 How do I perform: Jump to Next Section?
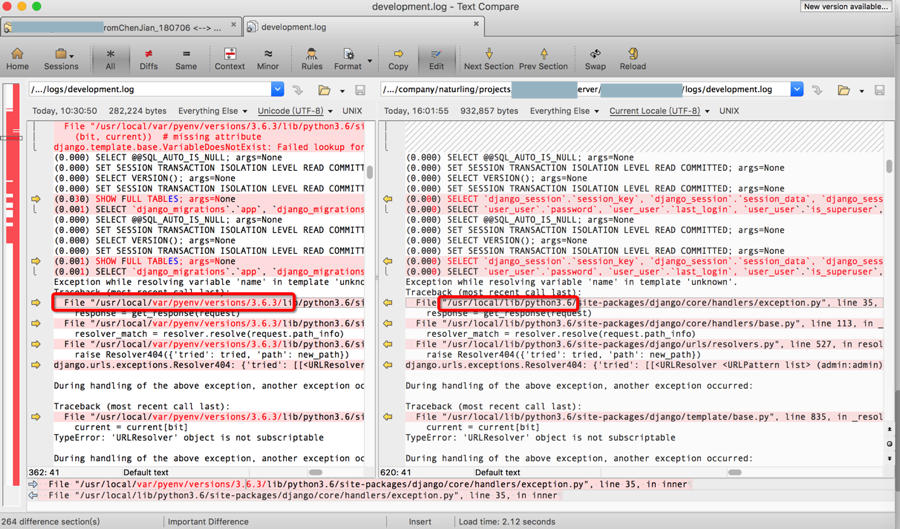click(488, 58)
